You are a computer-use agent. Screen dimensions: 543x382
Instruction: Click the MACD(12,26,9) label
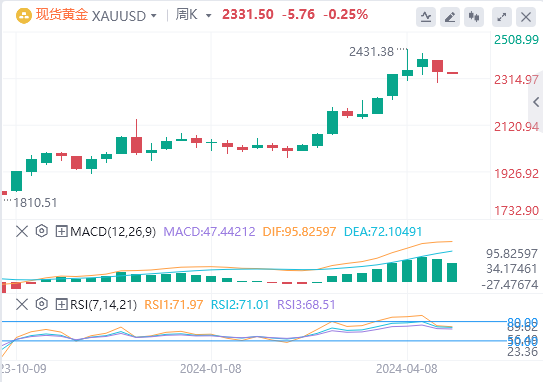coord(113,231)
